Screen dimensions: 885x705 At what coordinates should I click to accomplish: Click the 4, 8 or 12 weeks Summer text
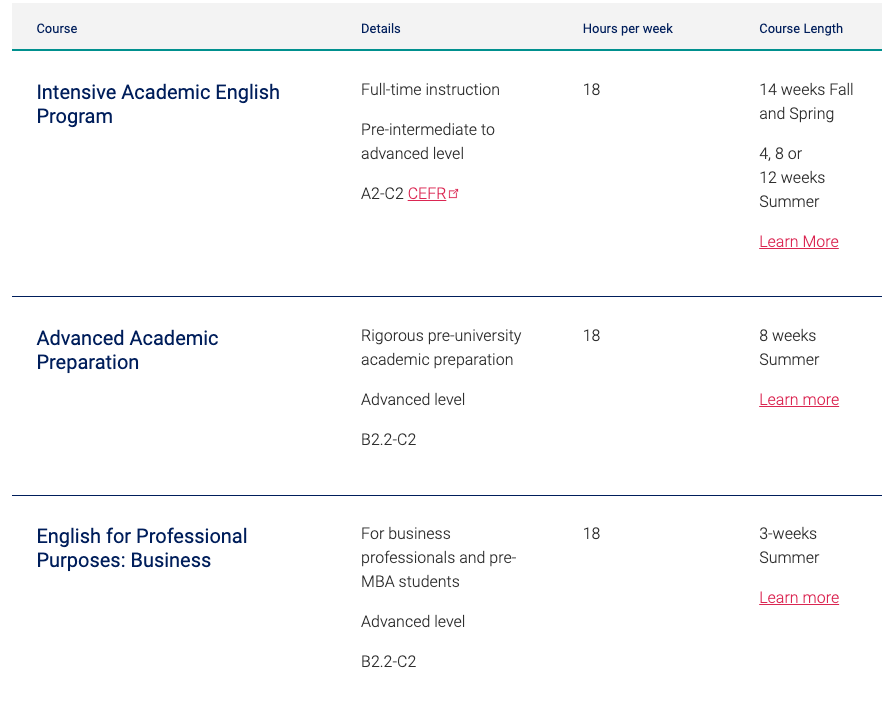coord(792,177)
